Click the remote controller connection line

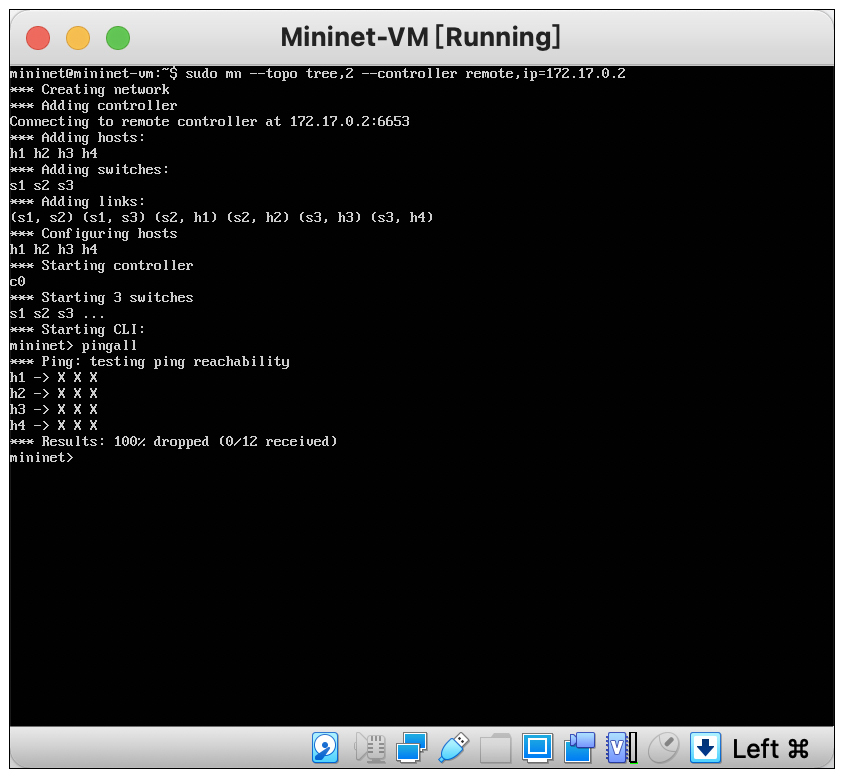(x=209, y=121)
